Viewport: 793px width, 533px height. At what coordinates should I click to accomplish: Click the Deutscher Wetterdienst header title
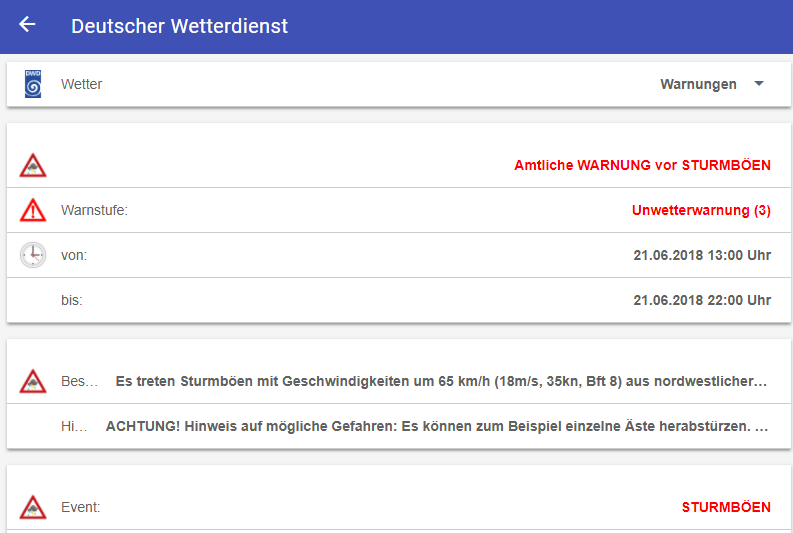click(x=179, y=26)
